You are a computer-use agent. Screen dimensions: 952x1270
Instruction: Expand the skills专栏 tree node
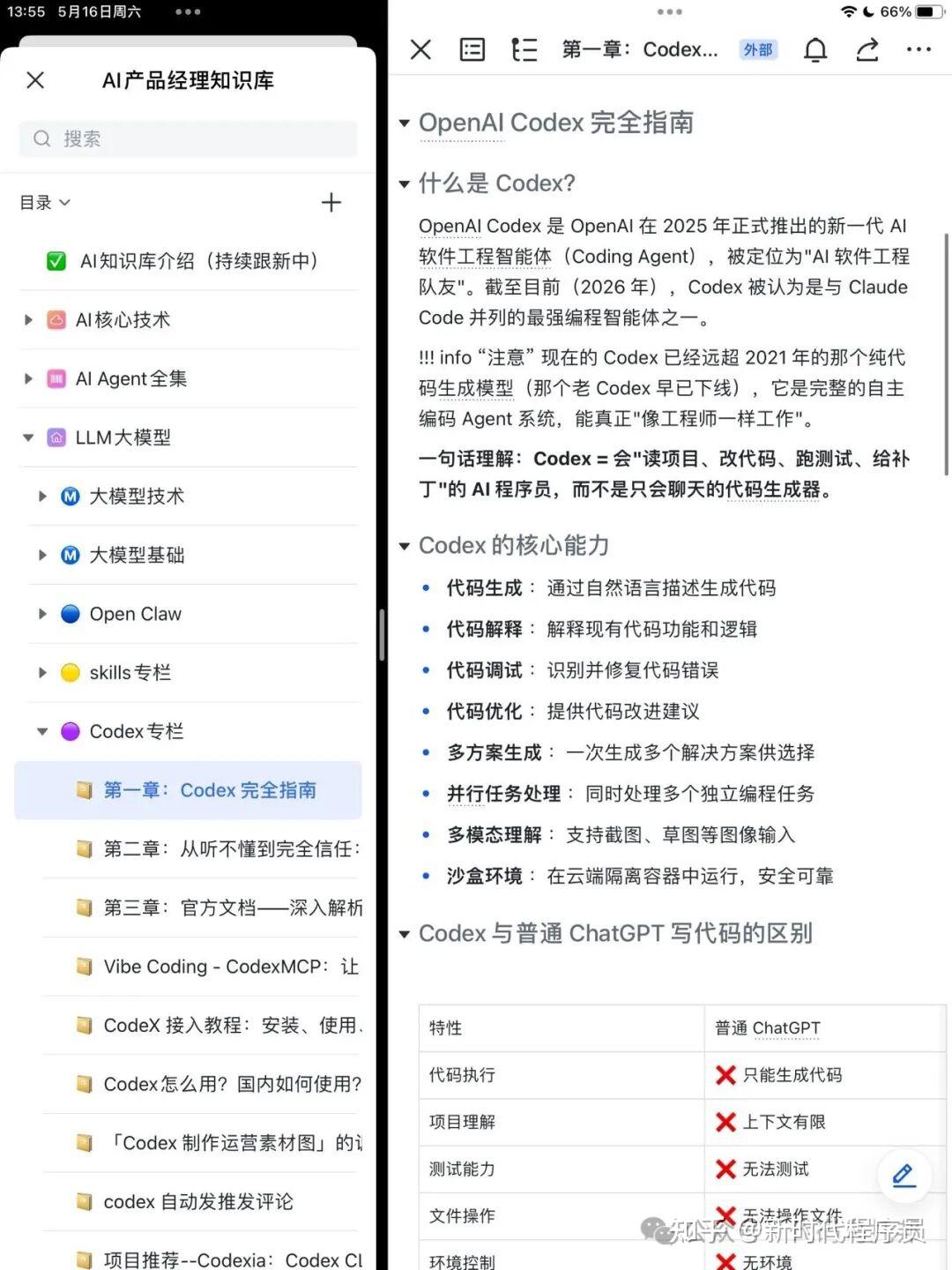[42, 673]
